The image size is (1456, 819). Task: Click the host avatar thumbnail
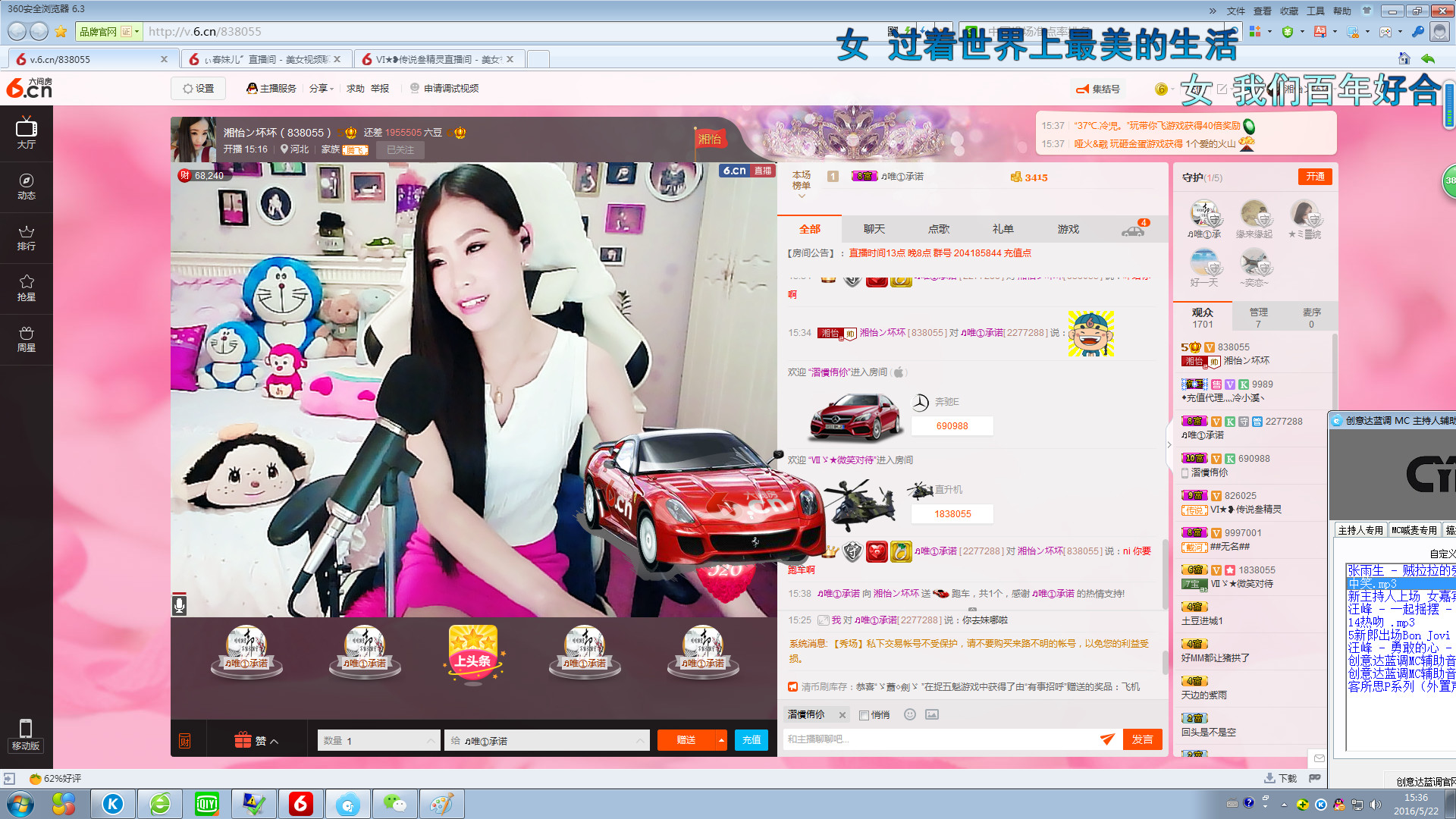[194, 140]
